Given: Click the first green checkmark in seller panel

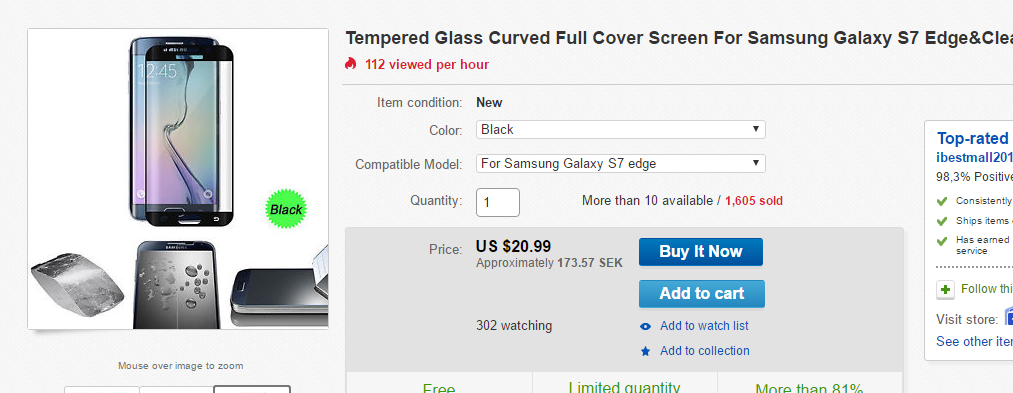Looking at the screenshot, I should [942, 201].
